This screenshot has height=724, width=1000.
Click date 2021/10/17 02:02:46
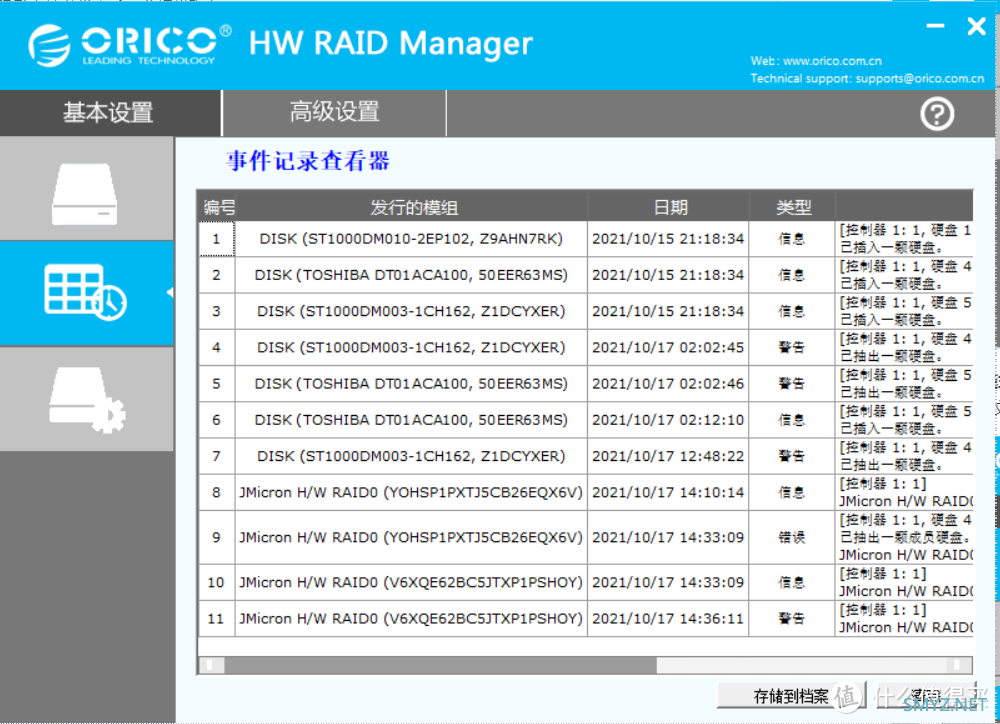(x=668, y=384)
